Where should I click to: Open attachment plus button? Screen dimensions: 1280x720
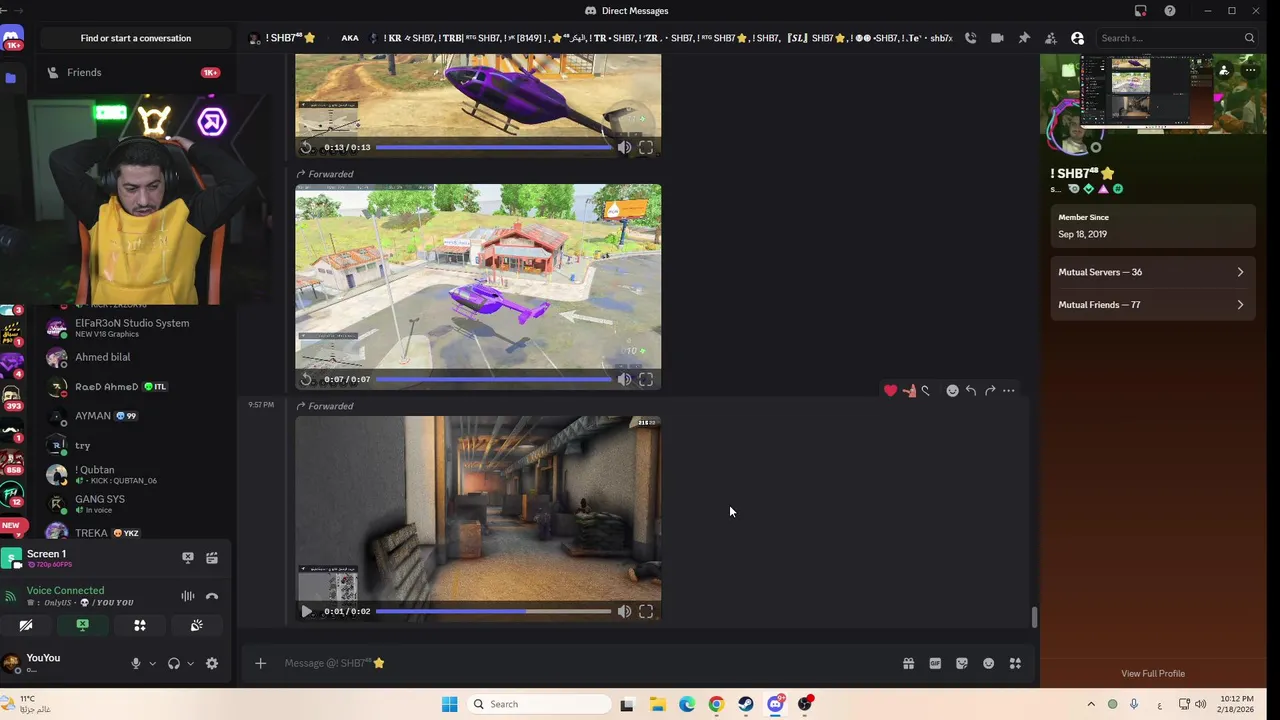click(260, 663)
